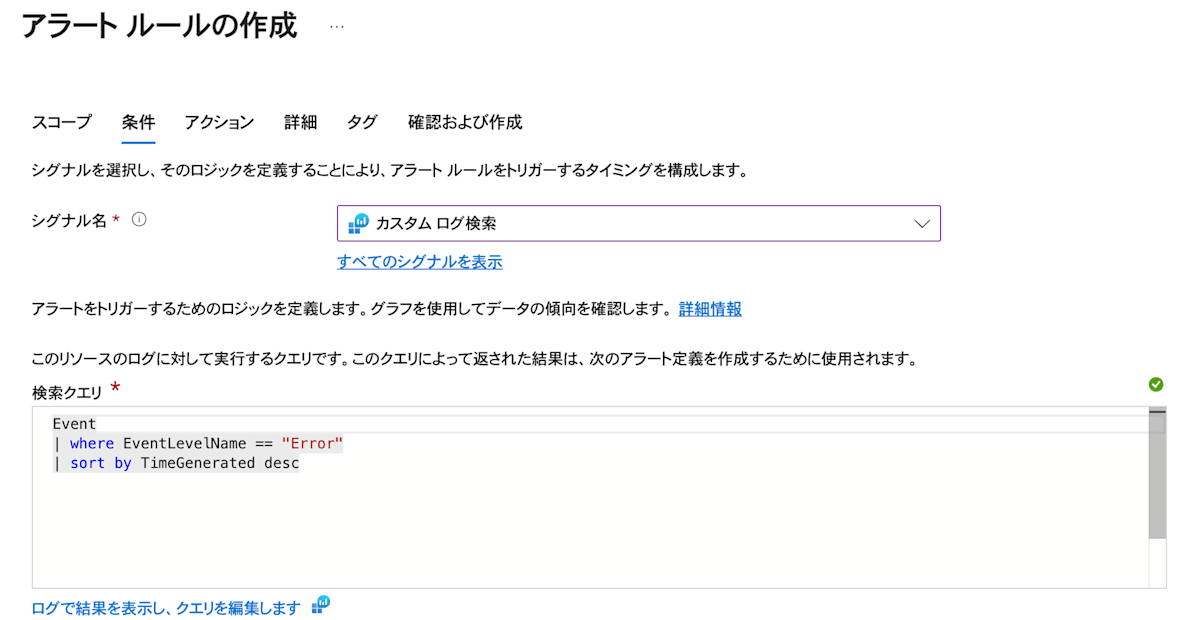This screenshot has width=1200, height=620.
Task: Open the 確認および作成 tab
Action: point(465,122)
